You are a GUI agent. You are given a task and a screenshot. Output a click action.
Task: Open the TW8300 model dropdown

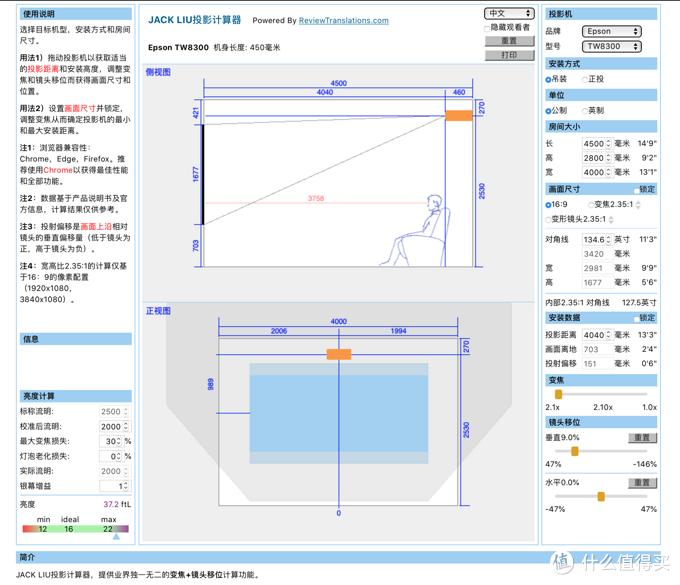pyautogui.click(x=611, y=46)
